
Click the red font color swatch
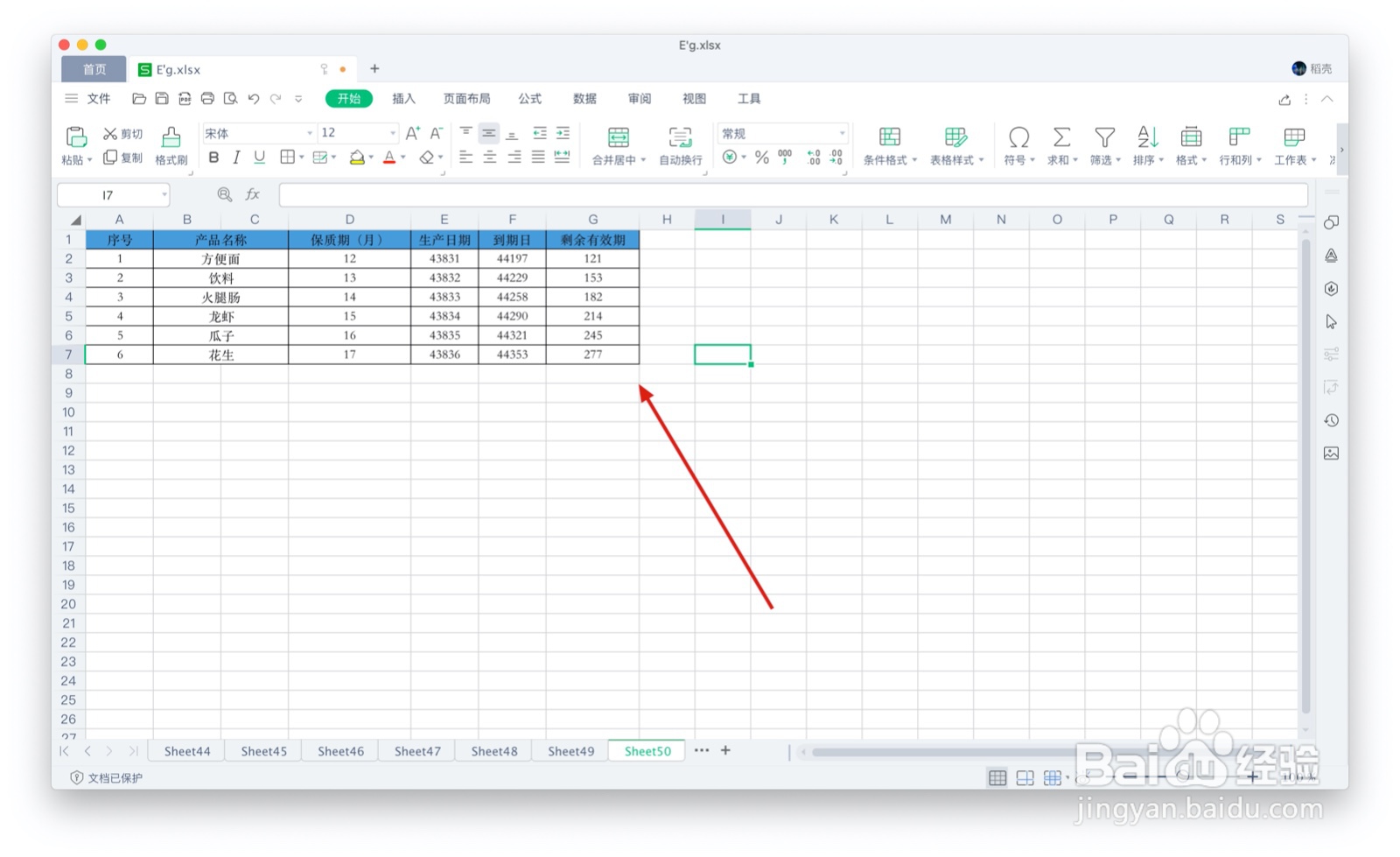click(389, 158)
